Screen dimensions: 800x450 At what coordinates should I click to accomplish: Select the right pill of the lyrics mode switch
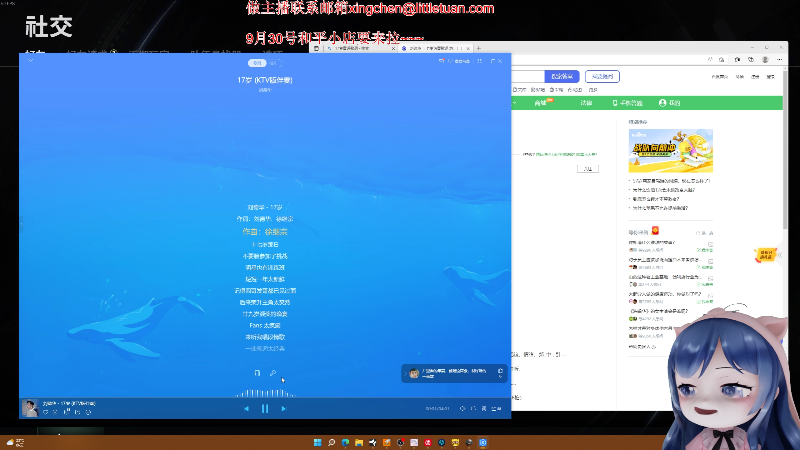click(274, 63)
